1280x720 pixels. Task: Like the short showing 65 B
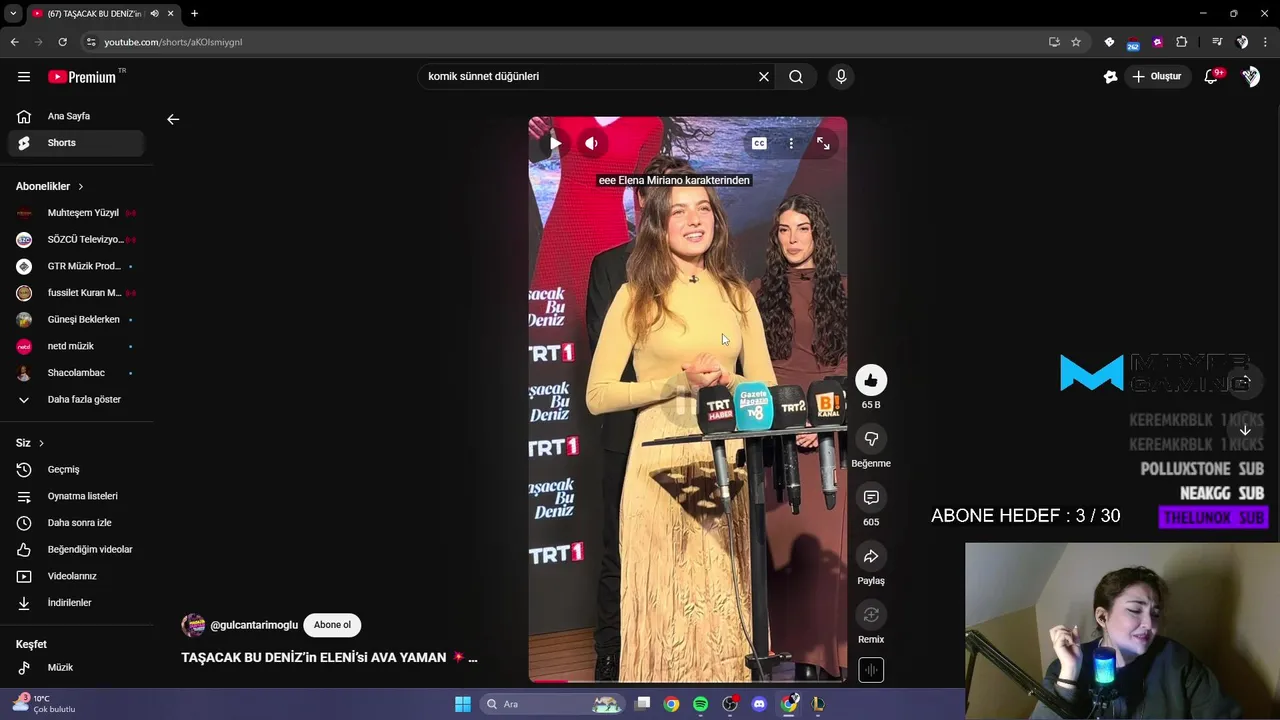(871, 380)
